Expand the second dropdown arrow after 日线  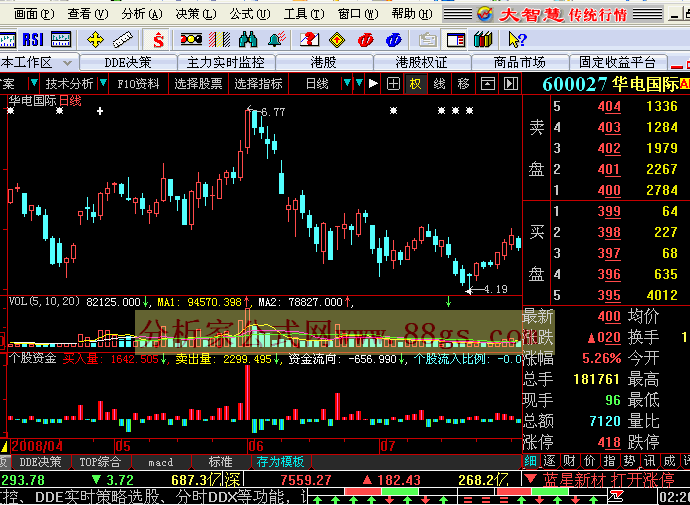point(360,83)
